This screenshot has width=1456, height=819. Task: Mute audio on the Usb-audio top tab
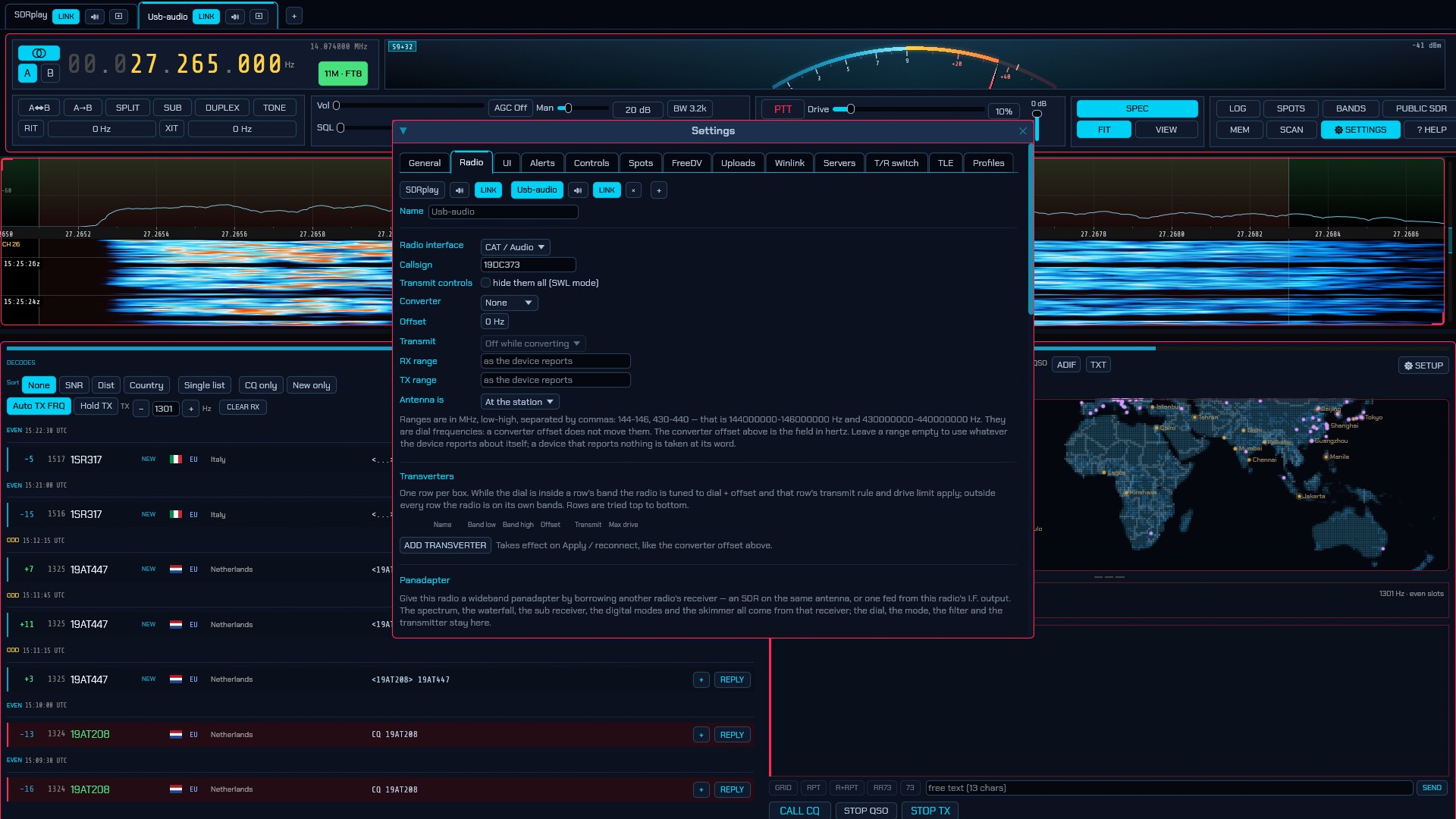pyautogui.click(x=235, y=17)
